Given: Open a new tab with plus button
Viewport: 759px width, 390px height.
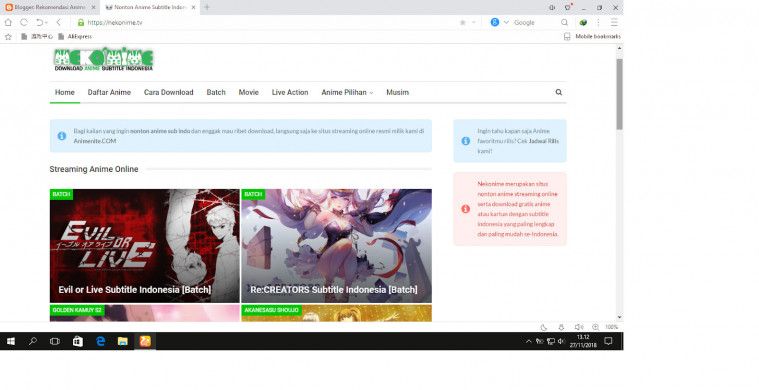Looking at the screenshot, I should click(207, 7).
